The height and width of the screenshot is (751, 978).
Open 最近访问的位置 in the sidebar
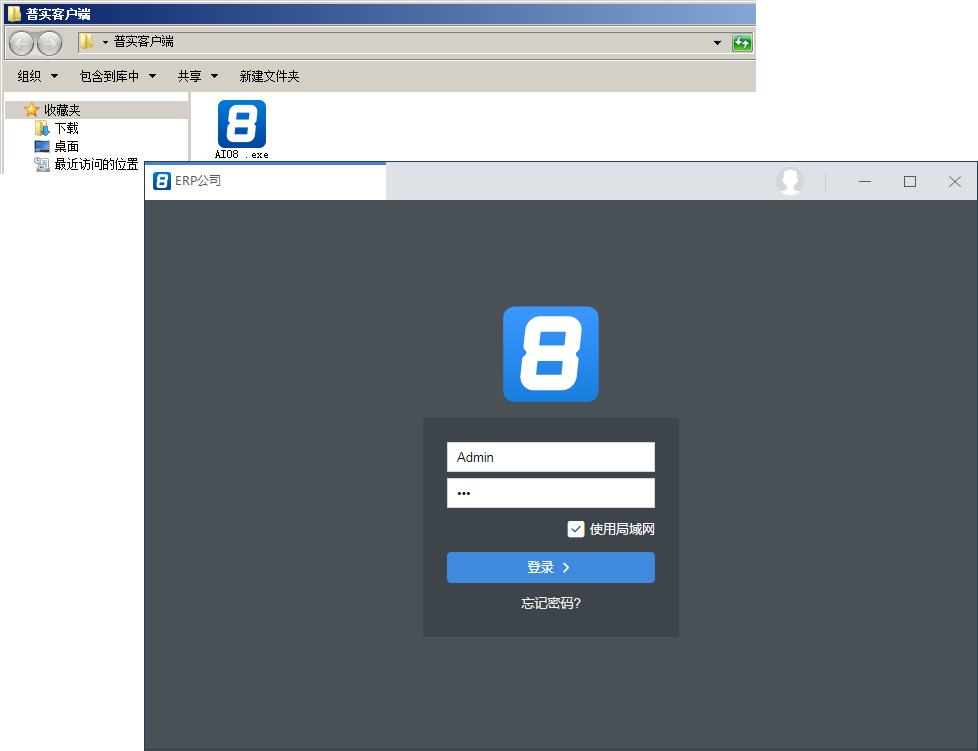click(x=95, y=164)
